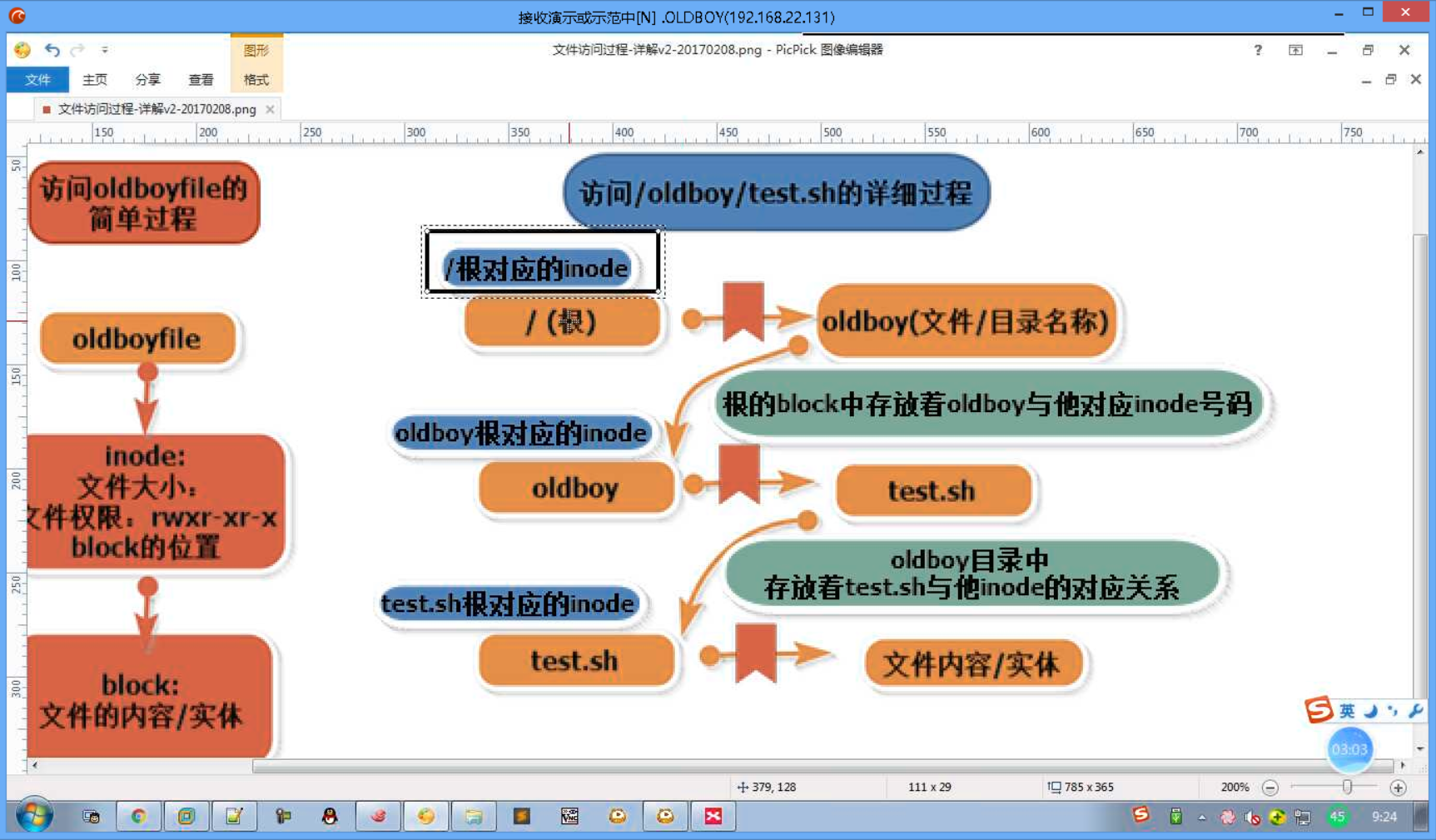Click the zoom in plus button
The image size is (1436, 840).
pos(1398,787)
